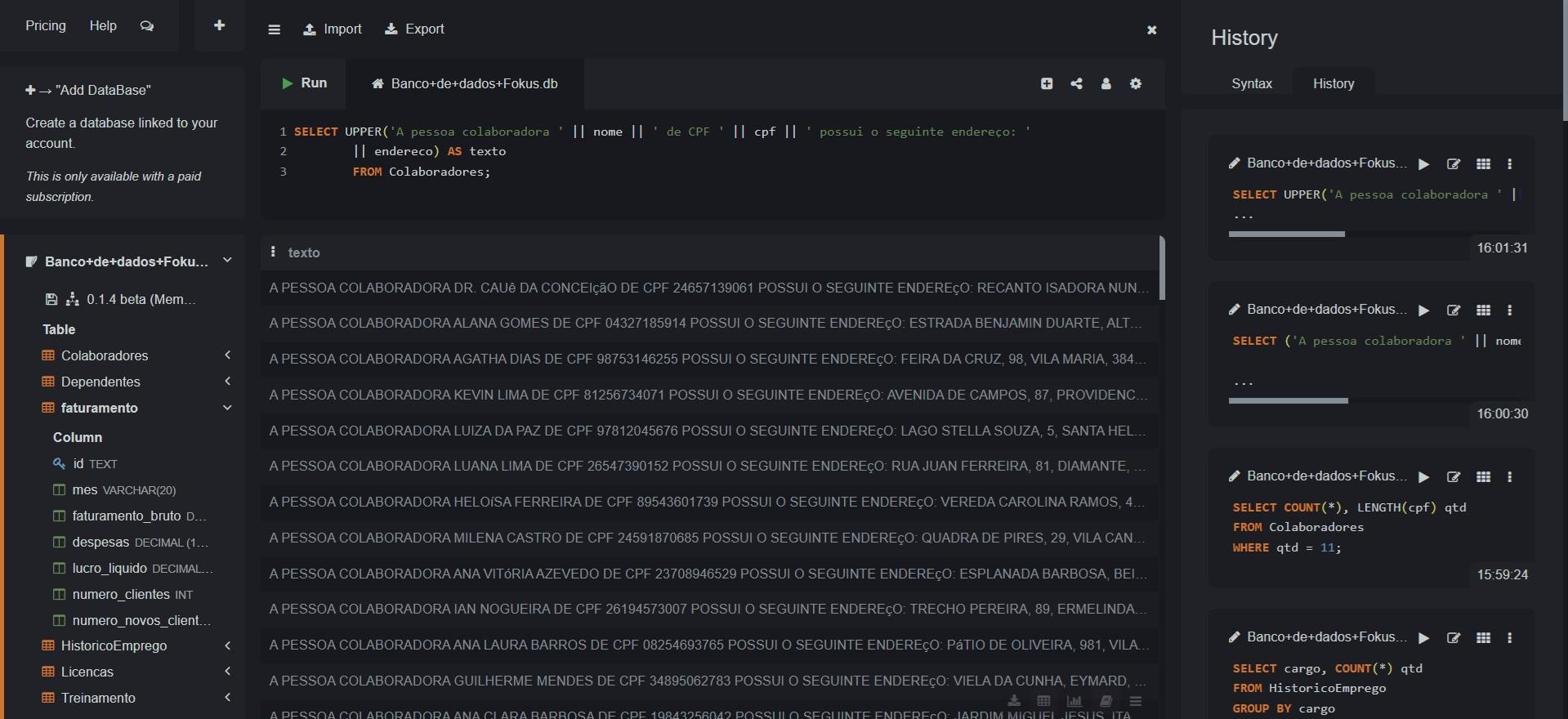This screenshot has width=1568, height=719.
Task: Click the list lines icon in the results footer
Action: 1136,701
